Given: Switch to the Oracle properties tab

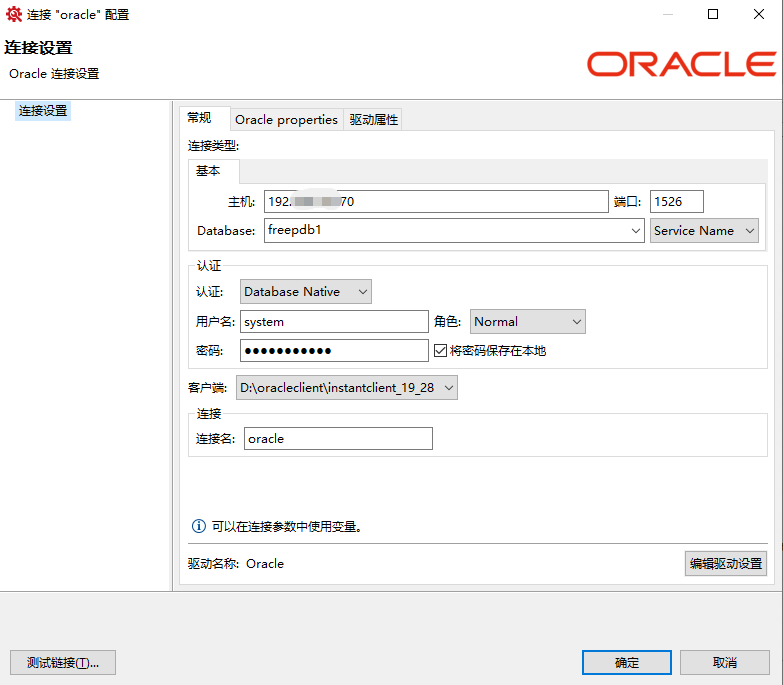Looking at the screenshot, I should (286, 119).
